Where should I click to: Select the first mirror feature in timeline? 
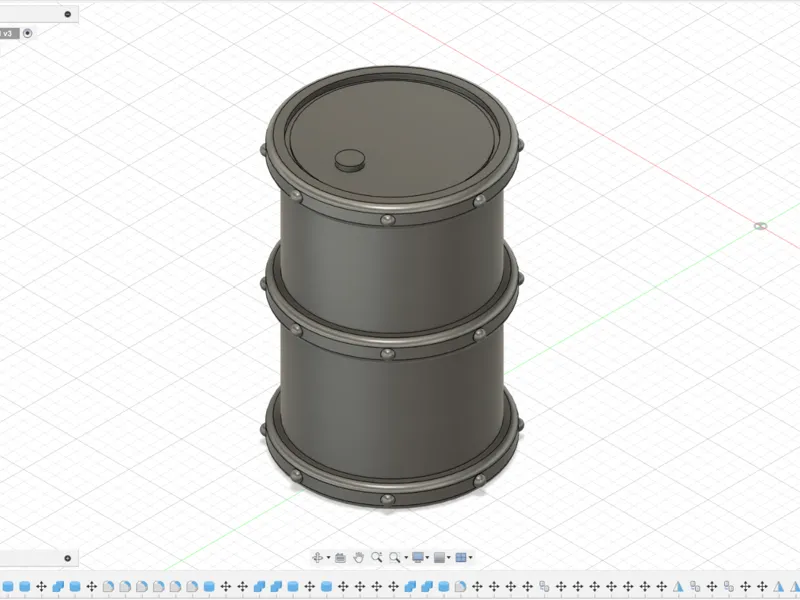678,587
